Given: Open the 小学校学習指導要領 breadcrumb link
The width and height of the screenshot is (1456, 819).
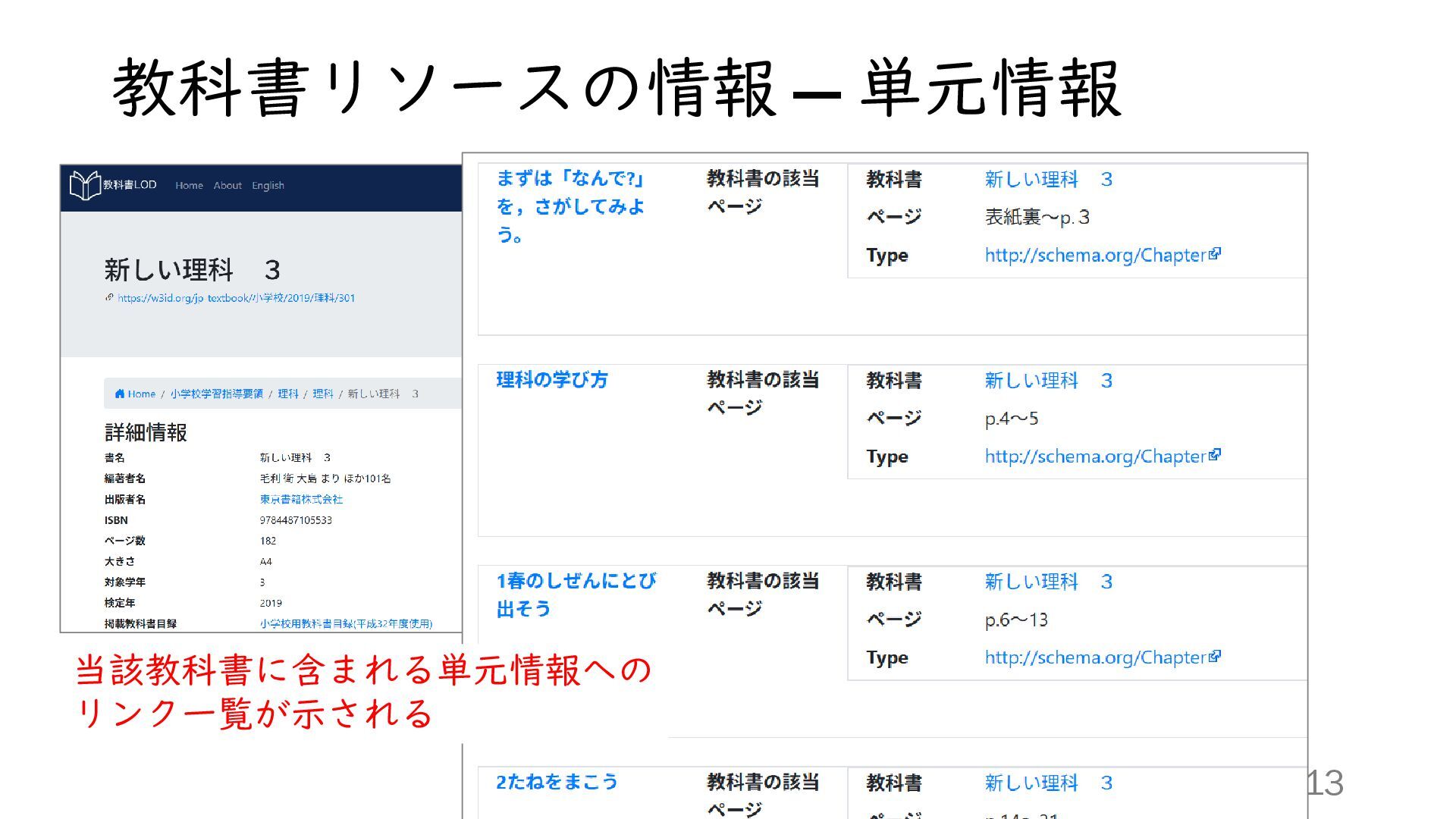Looking at the screenshot, I should [216, 394].
